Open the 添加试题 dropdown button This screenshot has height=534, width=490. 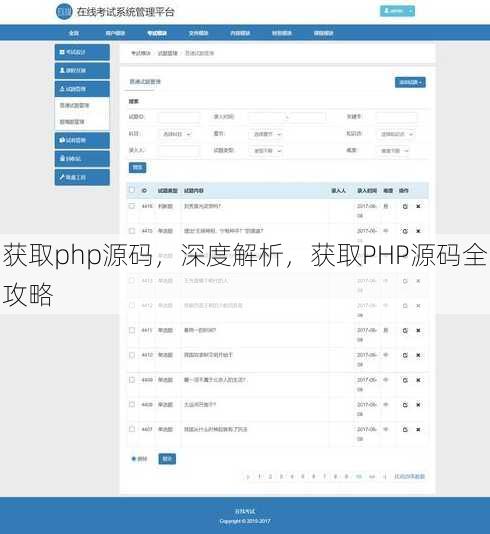410,82
